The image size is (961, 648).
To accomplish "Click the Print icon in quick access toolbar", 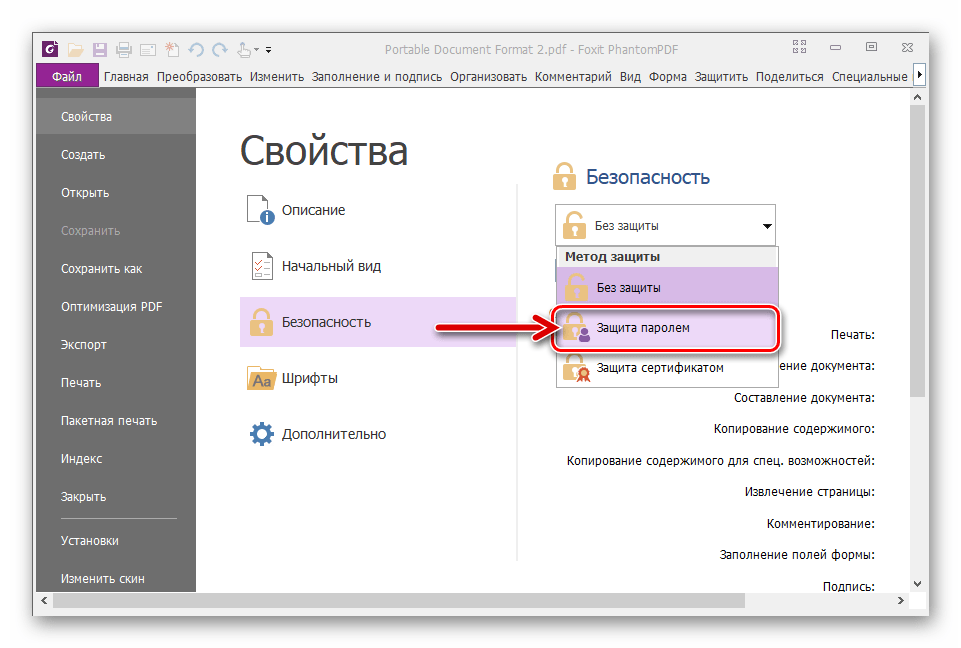I will pyautogui.click(x=124, y=48).
